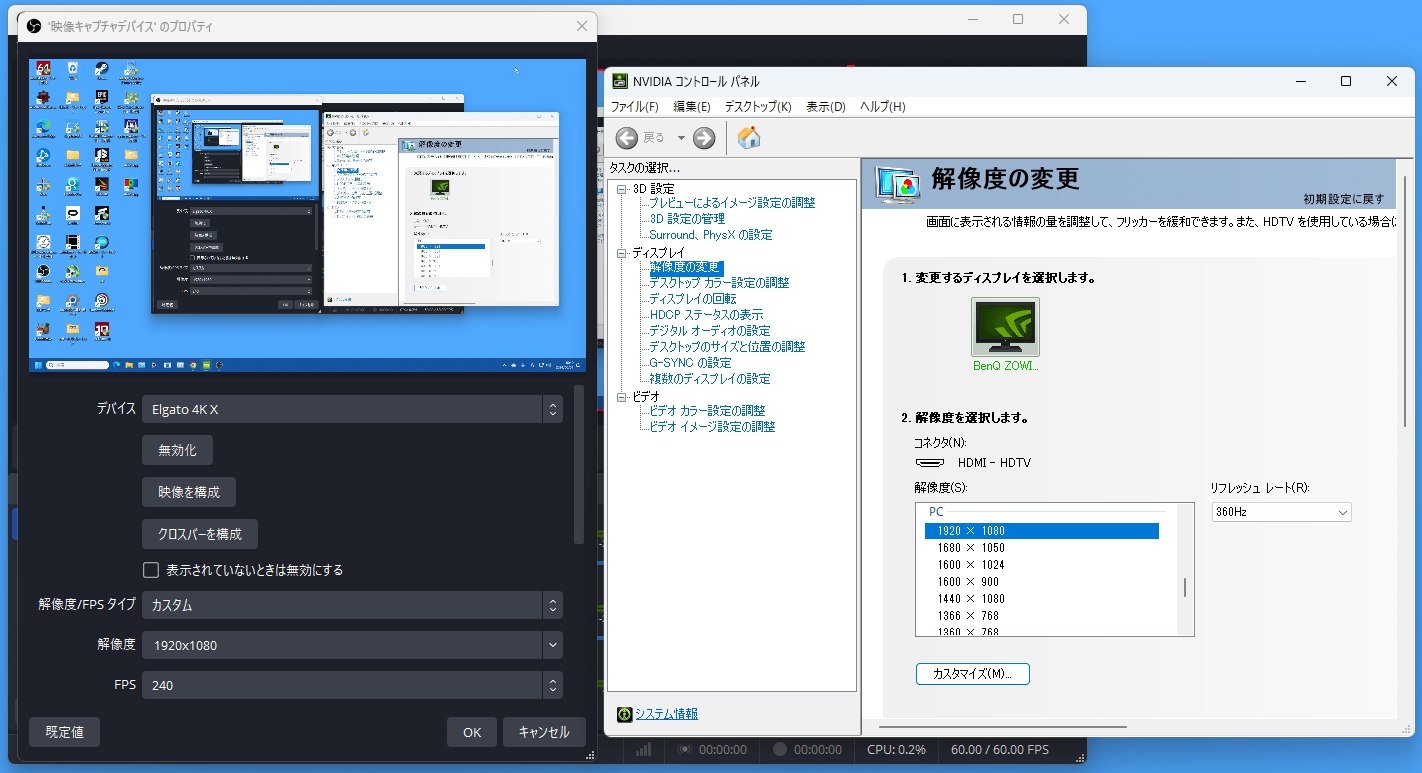Image resolution: width=1422 pixels, height=773 pixels.
Task: Click the HDMI connector icon
Action: pos(930,463)
